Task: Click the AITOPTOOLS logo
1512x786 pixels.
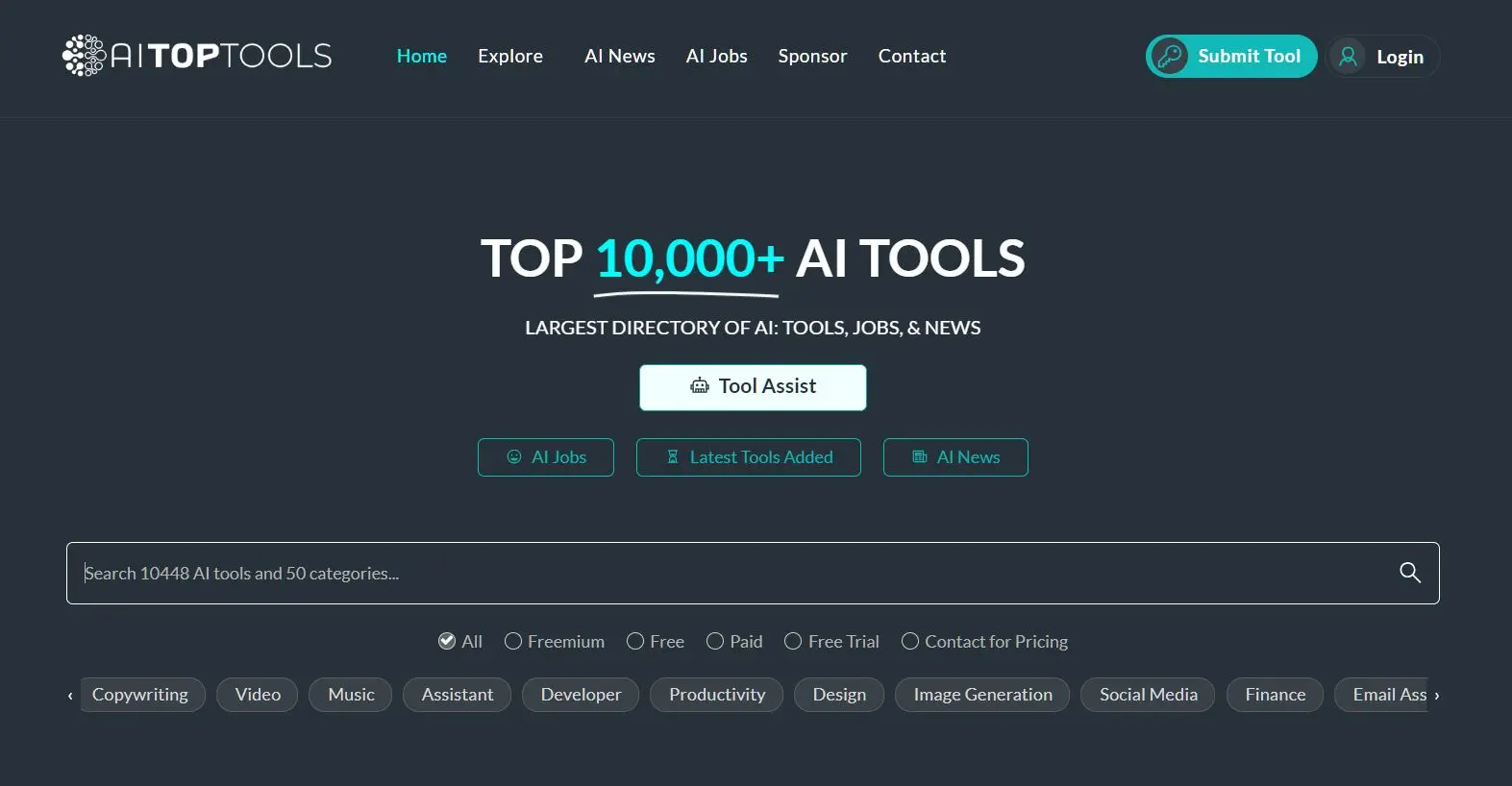Action: pyautogui.click(x=197, y=56)
